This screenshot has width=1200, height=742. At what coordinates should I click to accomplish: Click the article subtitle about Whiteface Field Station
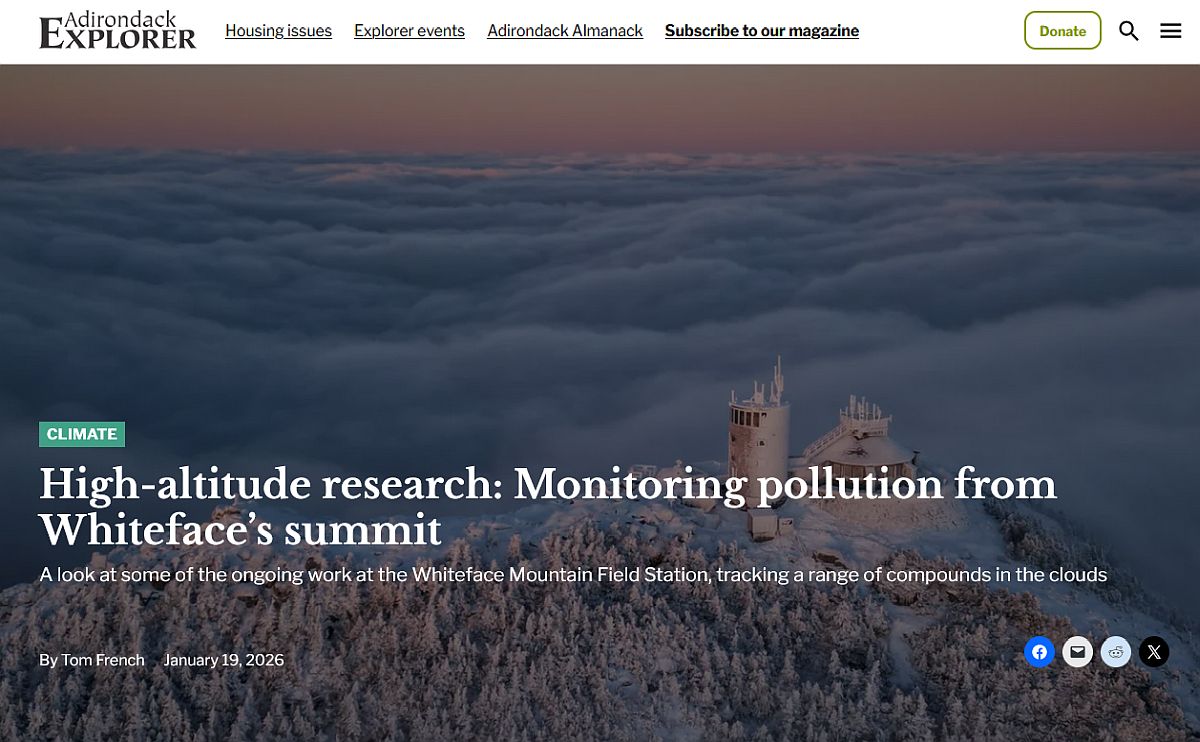click(x=572, y=575)
